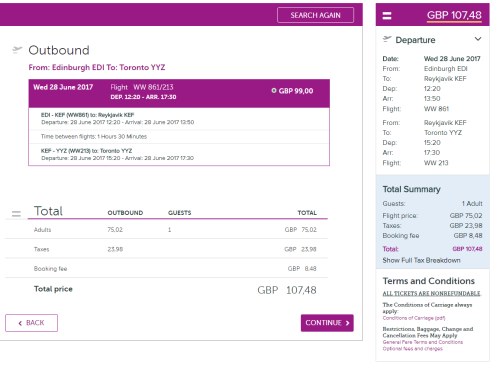Screen dimensions: 500x368
Task: Select the Wed 28 June 2017 flight header
Action: pos(179,93)
